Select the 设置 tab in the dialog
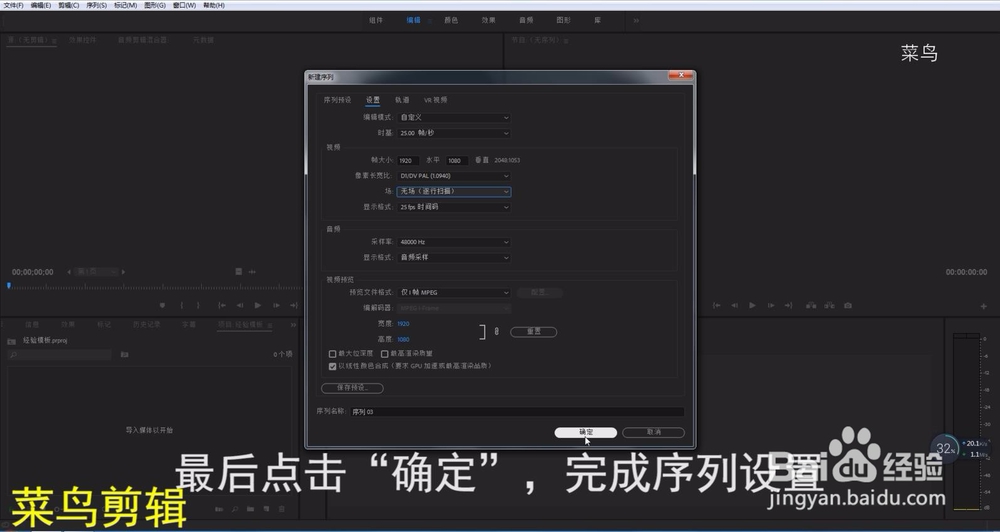1000x532 pixels. click(x=372, y=100)
